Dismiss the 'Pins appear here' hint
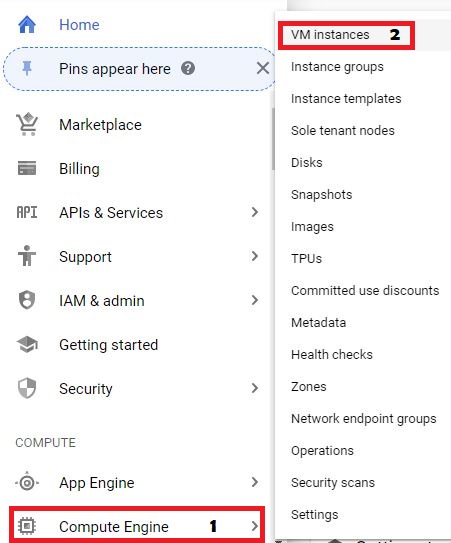Image resolution: width=451 pixels, height=543 pixels. point(263,68)
